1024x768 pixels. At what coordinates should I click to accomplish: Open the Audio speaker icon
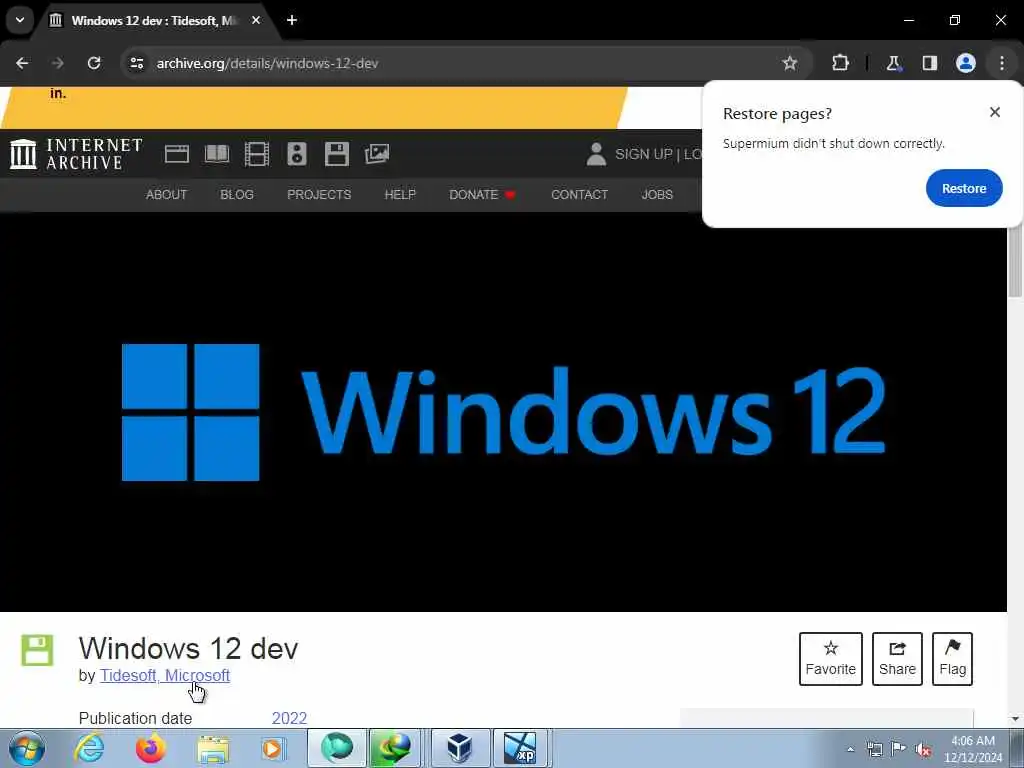296,154
